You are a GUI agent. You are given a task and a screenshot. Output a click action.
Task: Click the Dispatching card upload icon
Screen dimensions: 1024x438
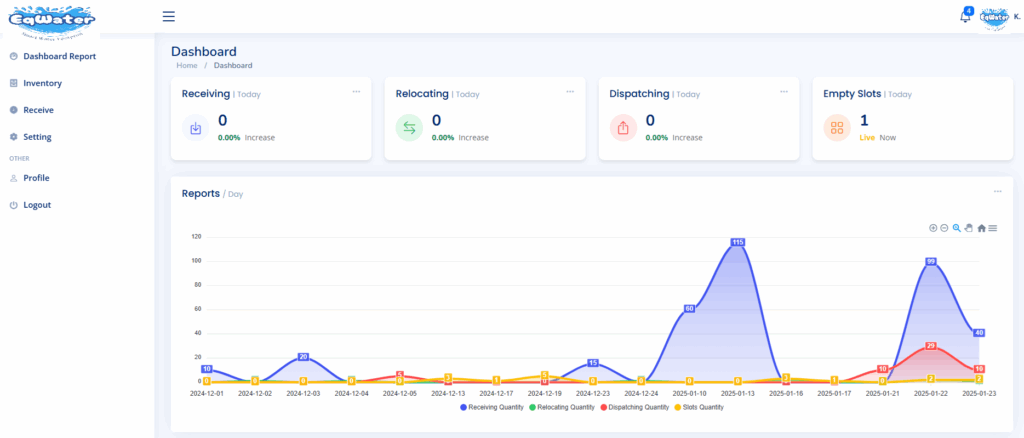point(623,128)
